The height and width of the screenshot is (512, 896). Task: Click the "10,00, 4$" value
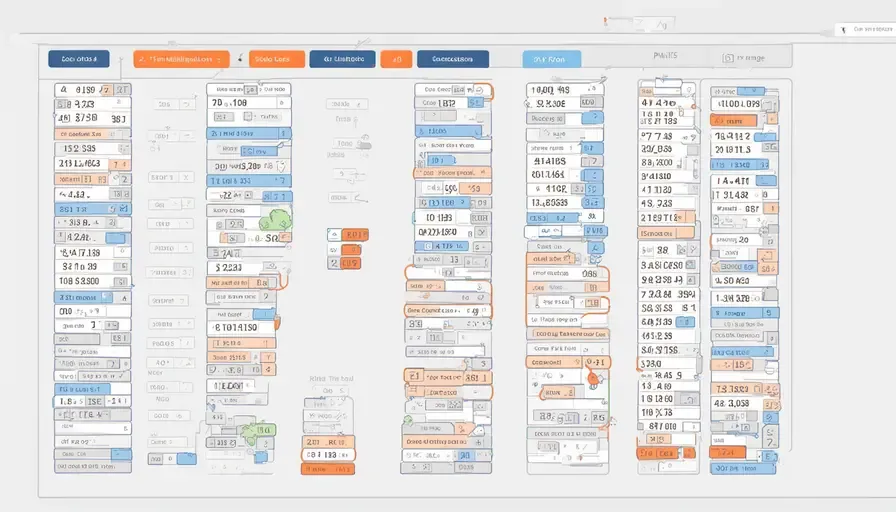coord(550,90)
